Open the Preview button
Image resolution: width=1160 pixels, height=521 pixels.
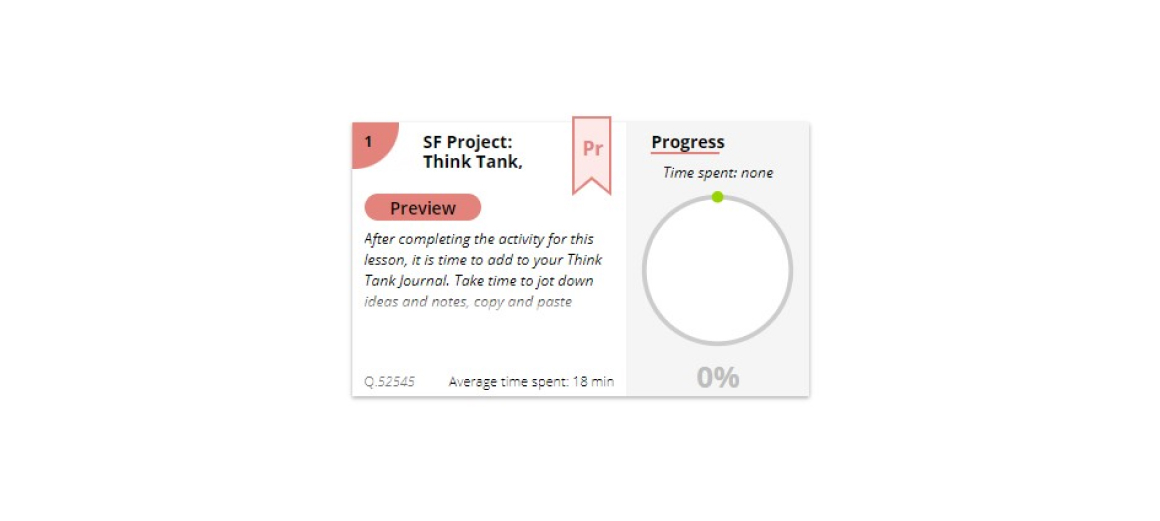click(422, 208)
